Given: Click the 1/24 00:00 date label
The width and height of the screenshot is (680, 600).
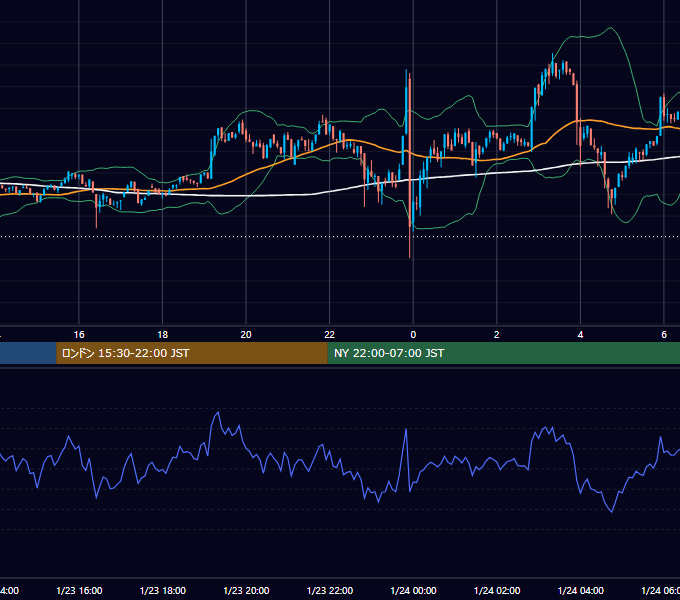Looking at the screenshot, I should 413,590.
